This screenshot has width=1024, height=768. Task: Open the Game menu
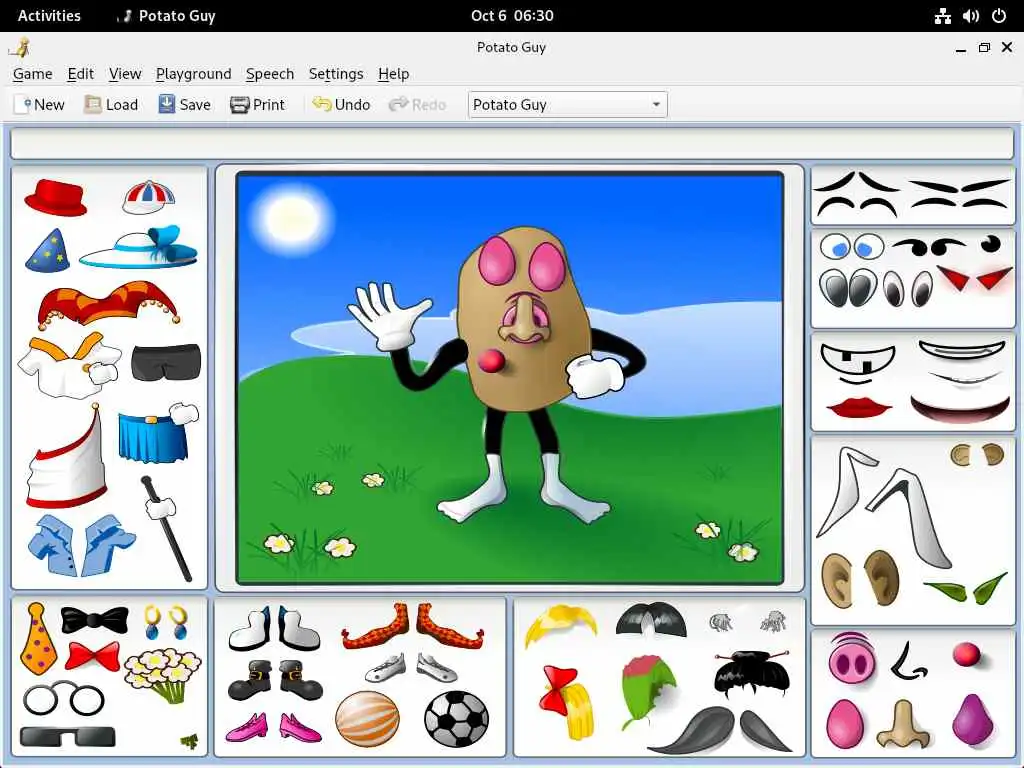click(33, 74)
